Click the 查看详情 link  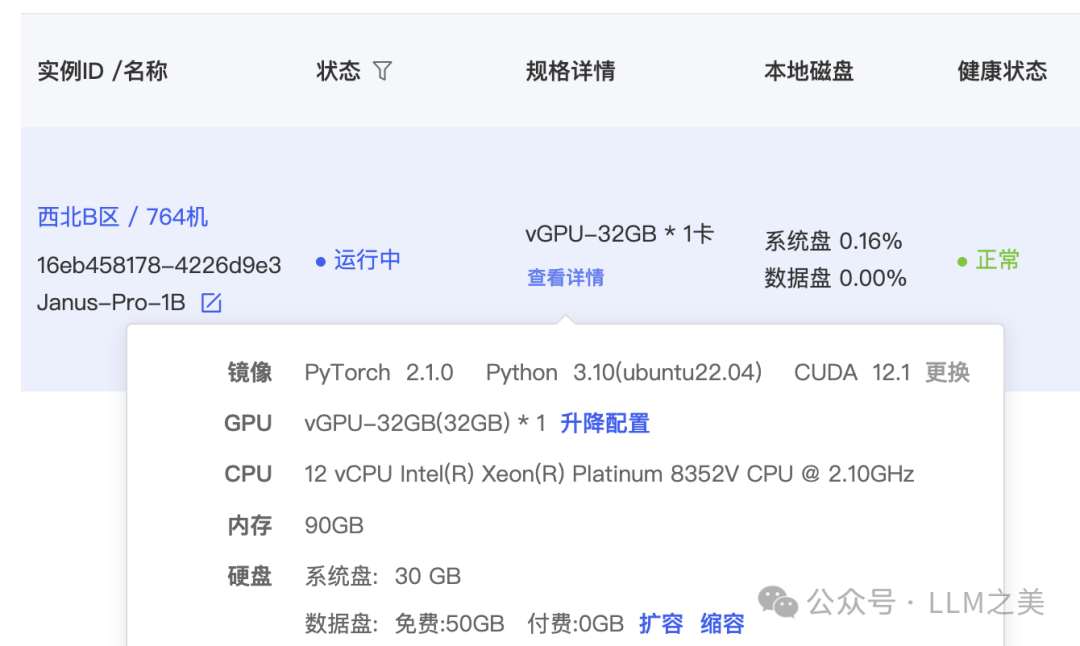pyautogui.click(x=565, y=278)
